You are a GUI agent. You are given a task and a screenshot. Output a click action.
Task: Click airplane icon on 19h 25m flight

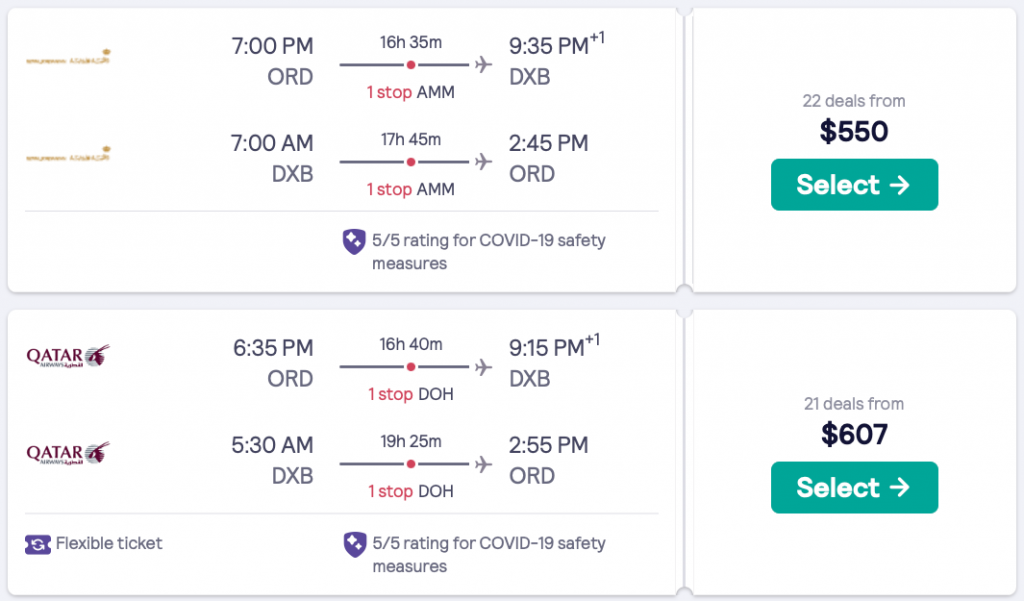(x=484, y=465)
